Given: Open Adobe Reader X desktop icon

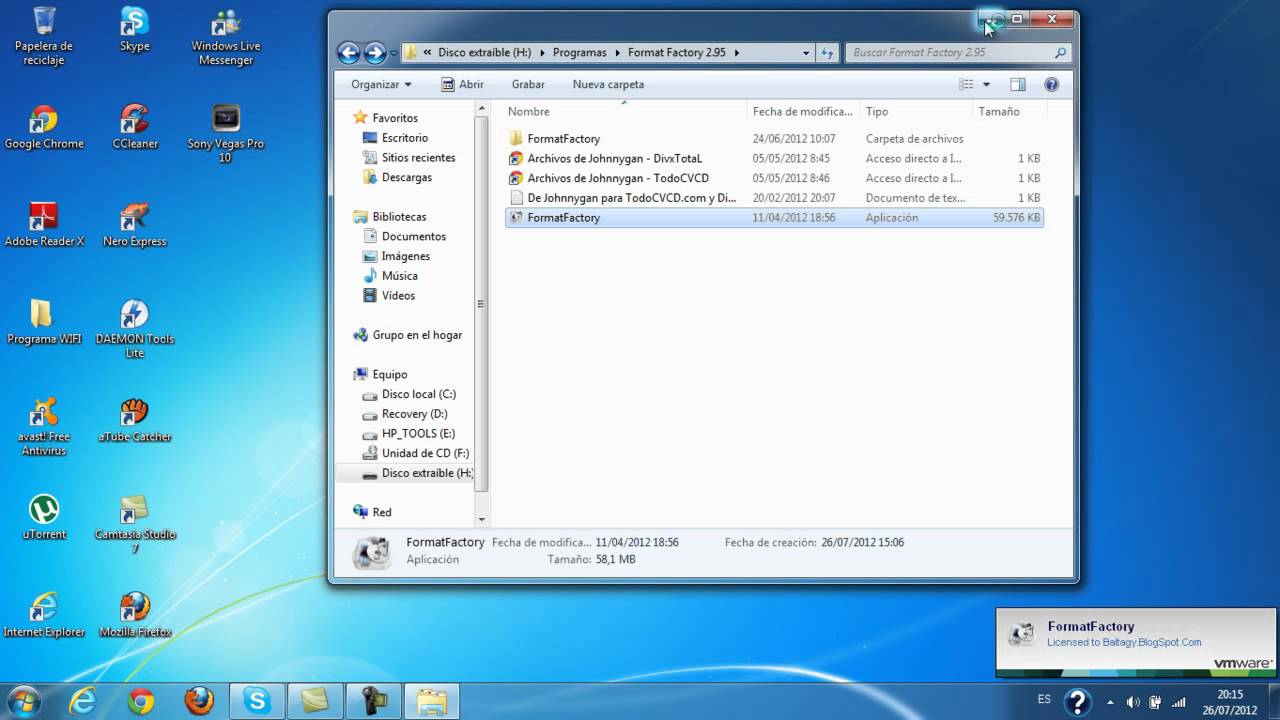Looking at the screenshot, I should (x=44, y=225).
